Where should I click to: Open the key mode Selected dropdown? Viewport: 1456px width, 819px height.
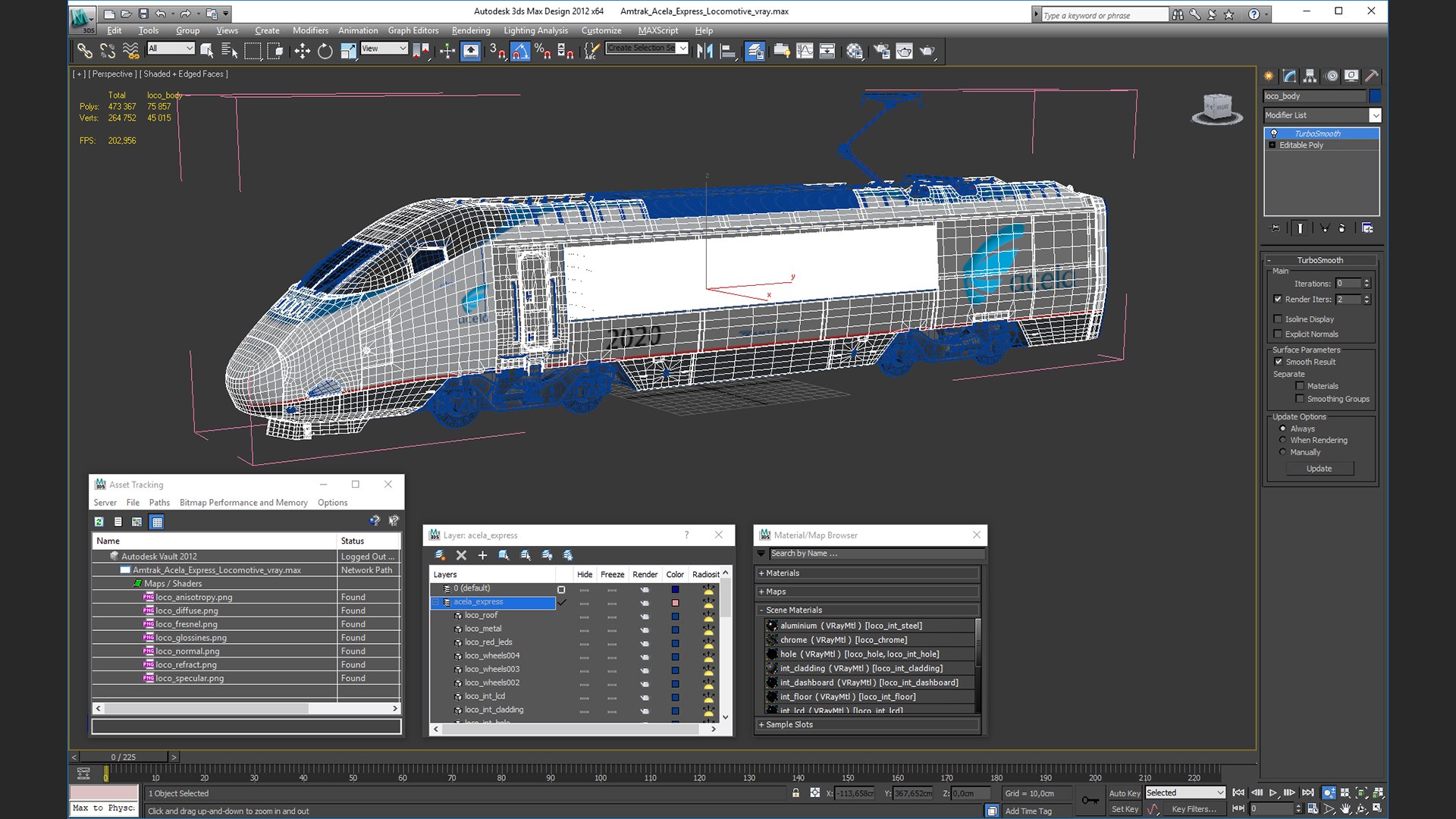1185,792
